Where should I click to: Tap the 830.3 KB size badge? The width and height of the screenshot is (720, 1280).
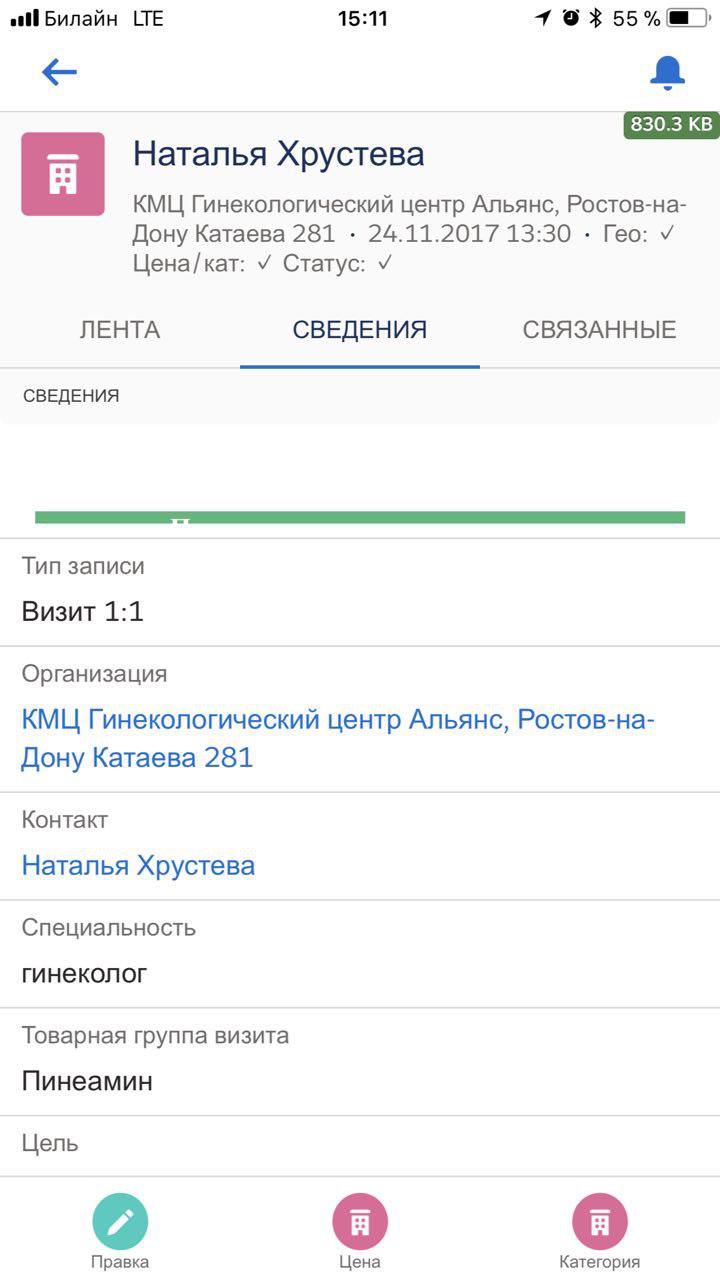click(x=671, y=124)
